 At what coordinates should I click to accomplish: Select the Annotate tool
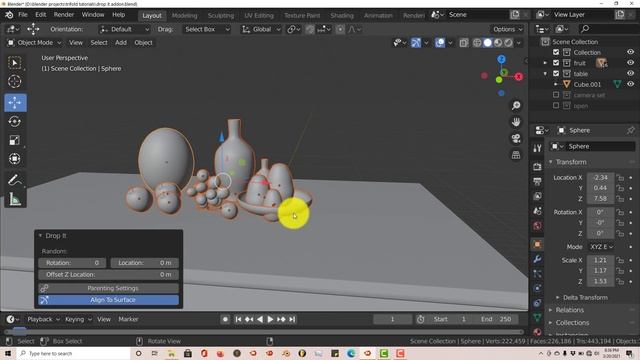(15, 180)
